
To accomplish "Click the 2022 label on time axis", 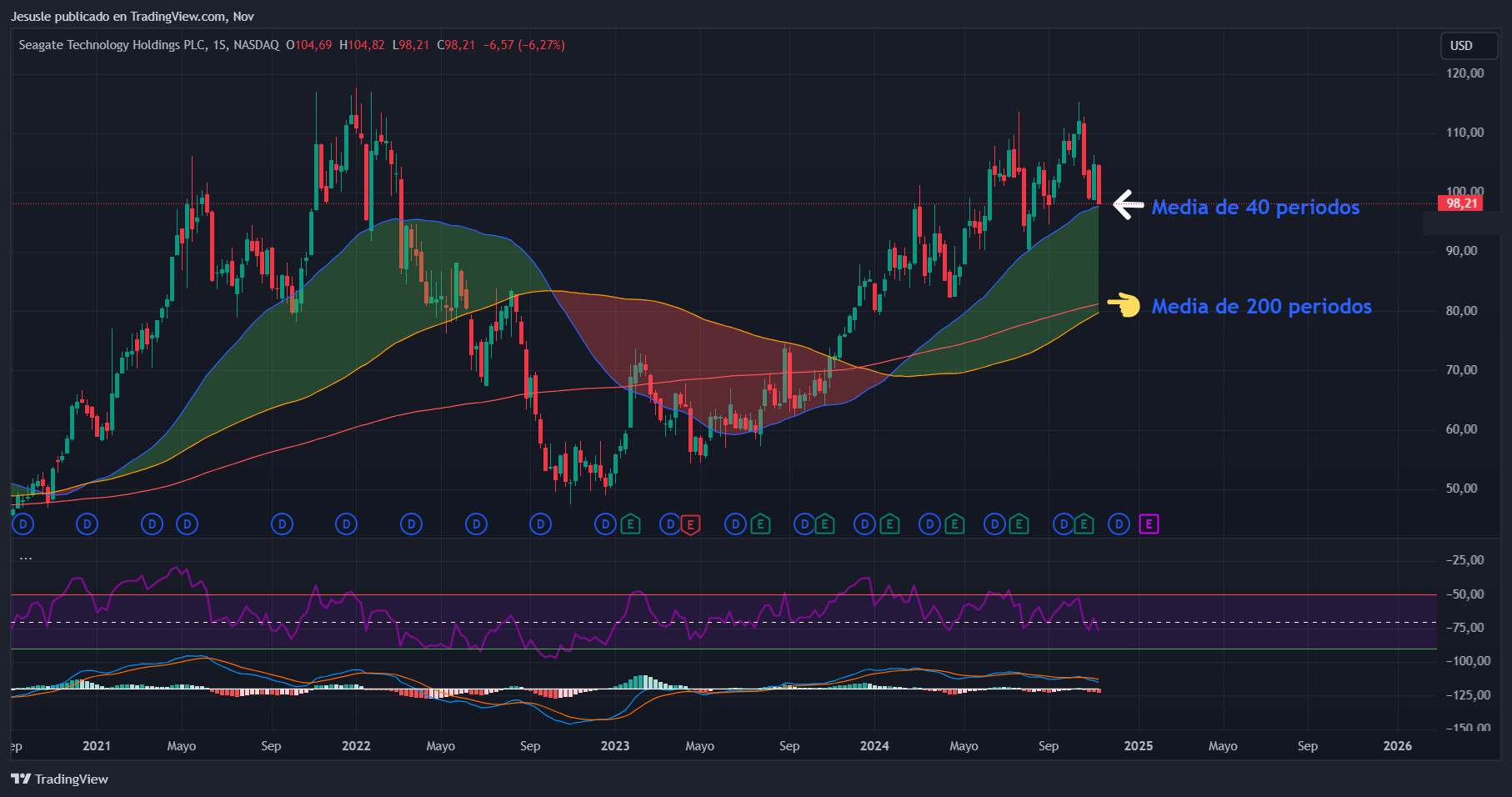I will coord(356,745).
